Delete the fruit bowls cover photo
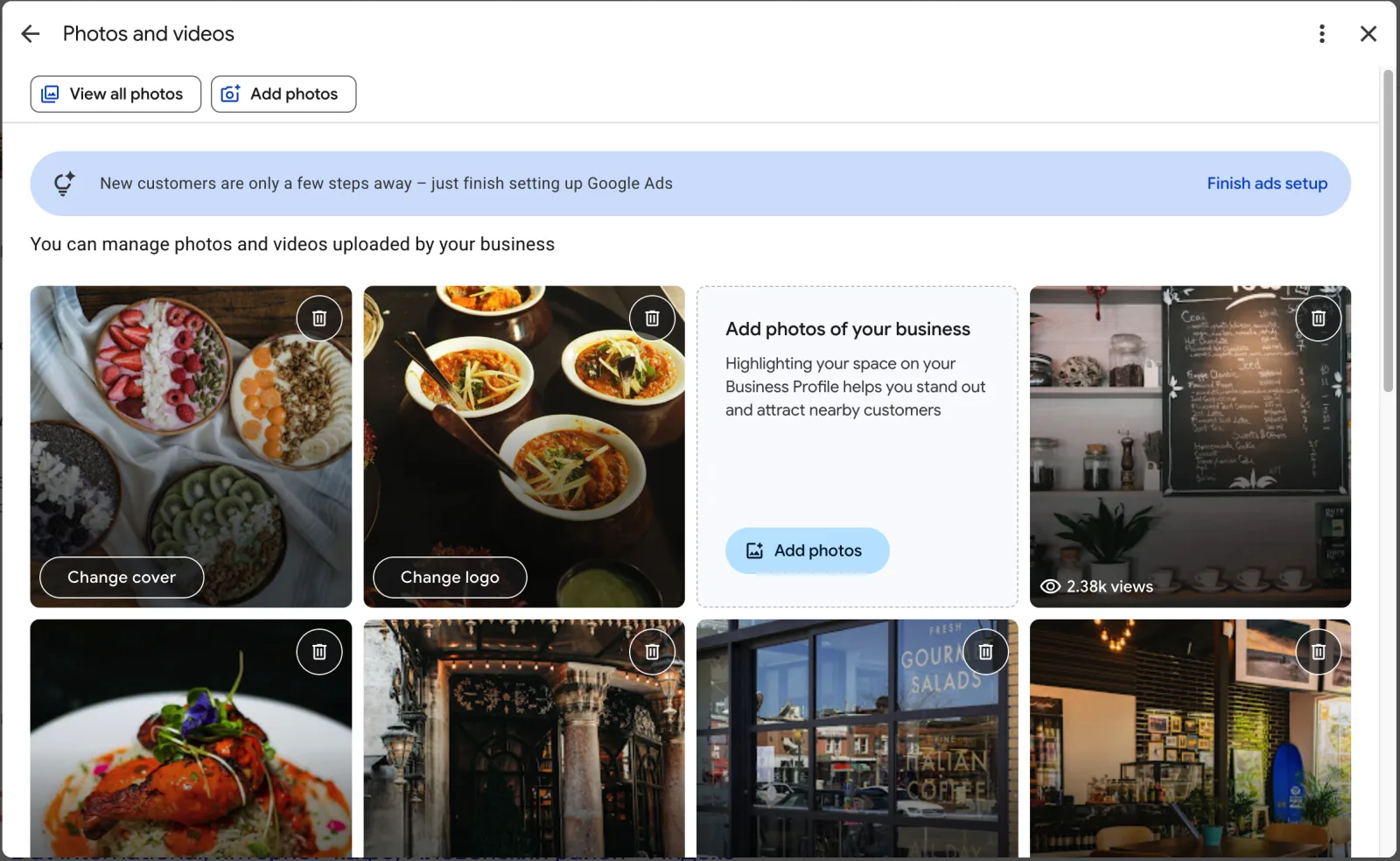Image resolution: width=1400 pixels, height=861 pixels. 319,318
